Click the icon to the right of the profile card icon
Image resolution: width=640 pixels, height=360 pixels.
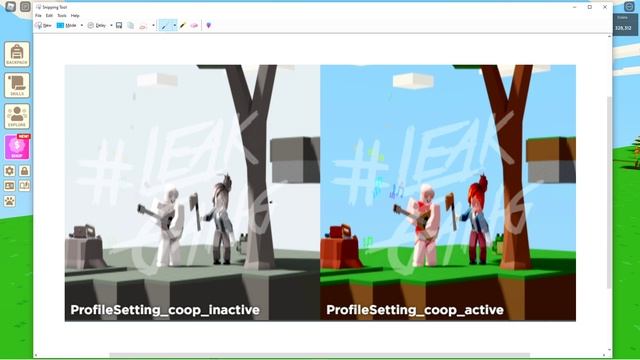24,186
